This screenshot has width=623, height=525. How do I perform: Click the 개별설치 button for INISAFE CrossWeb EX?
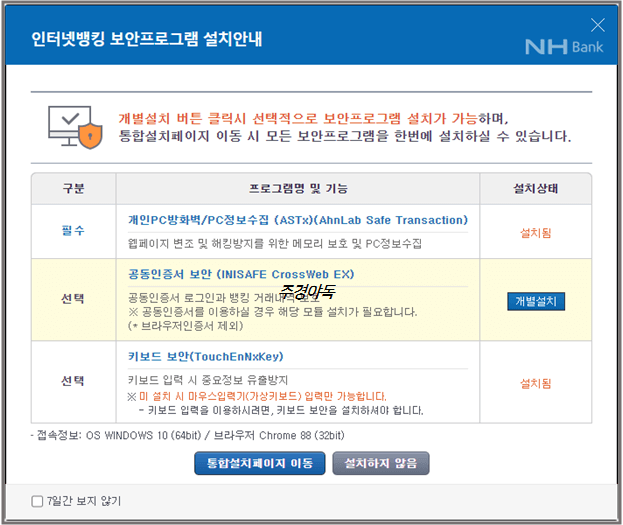[536, 301]
